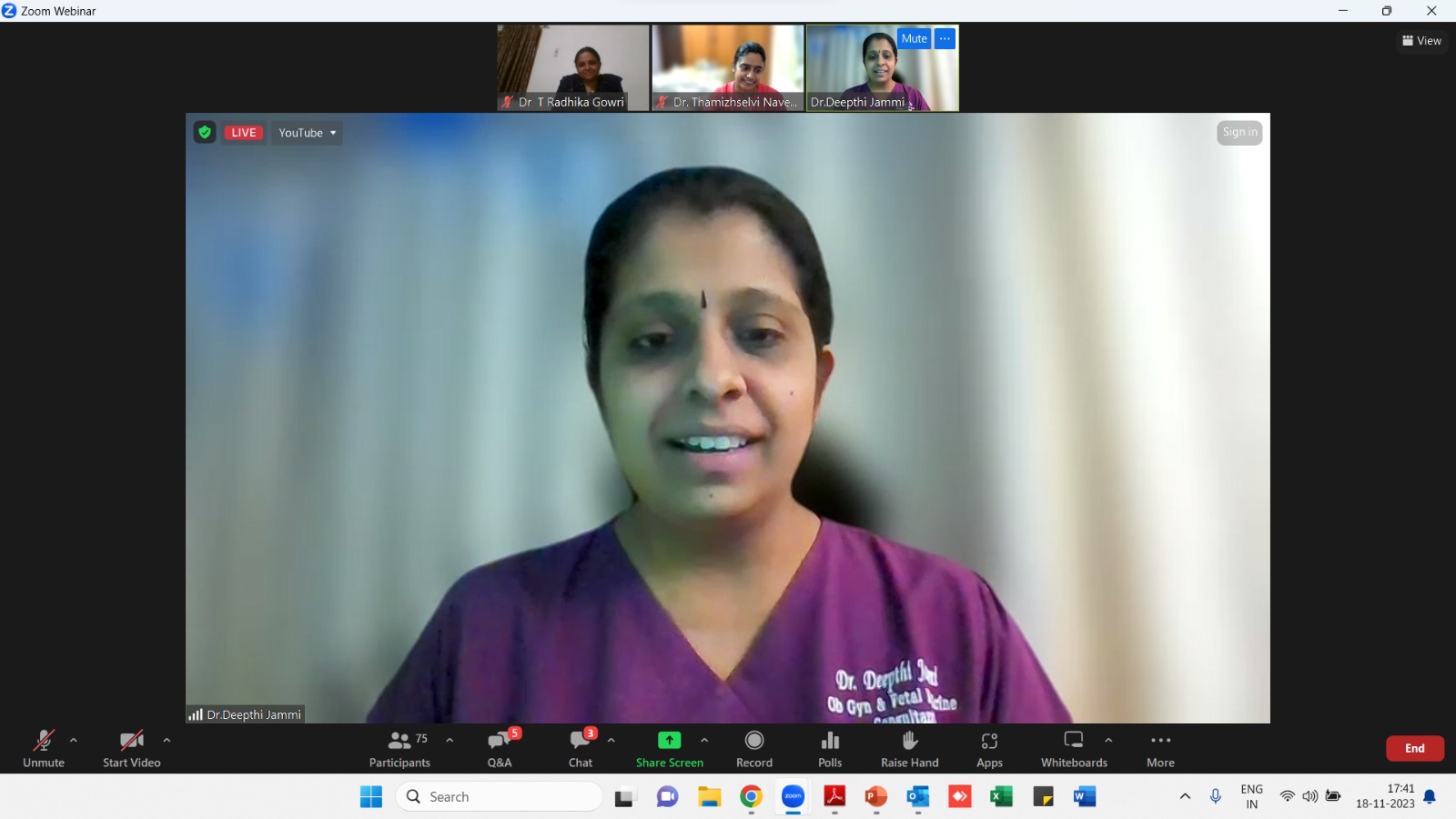Image resolution: width=1456 pixels, height=819 pixels.
Task: Open the Q&A panel
Action: [500, 749]
